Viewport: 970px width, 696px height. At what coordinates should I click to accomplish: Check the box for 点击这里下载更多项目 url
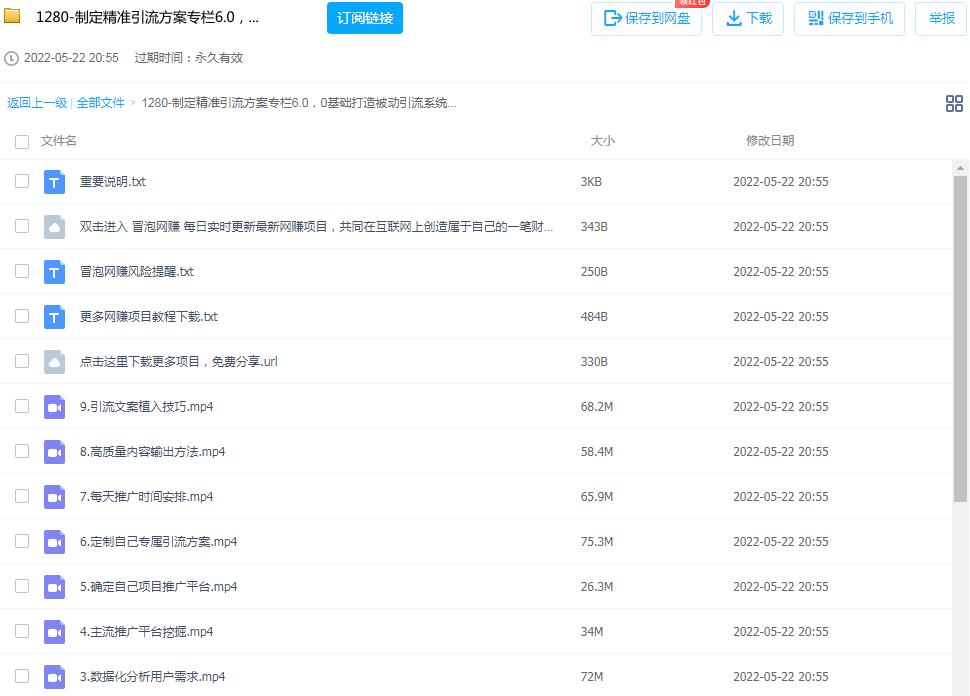(22, 361)
